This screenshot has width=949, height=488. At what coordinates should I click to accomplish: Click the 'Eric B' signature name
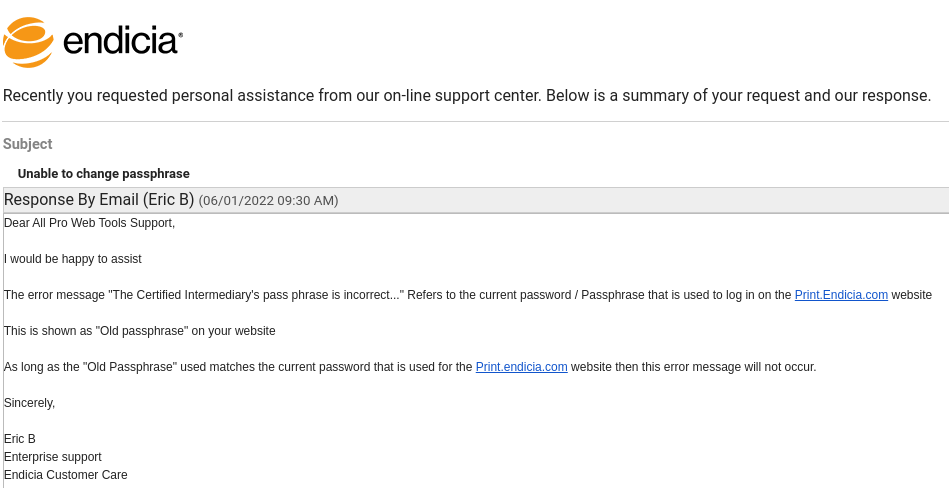tap(19, 439)
